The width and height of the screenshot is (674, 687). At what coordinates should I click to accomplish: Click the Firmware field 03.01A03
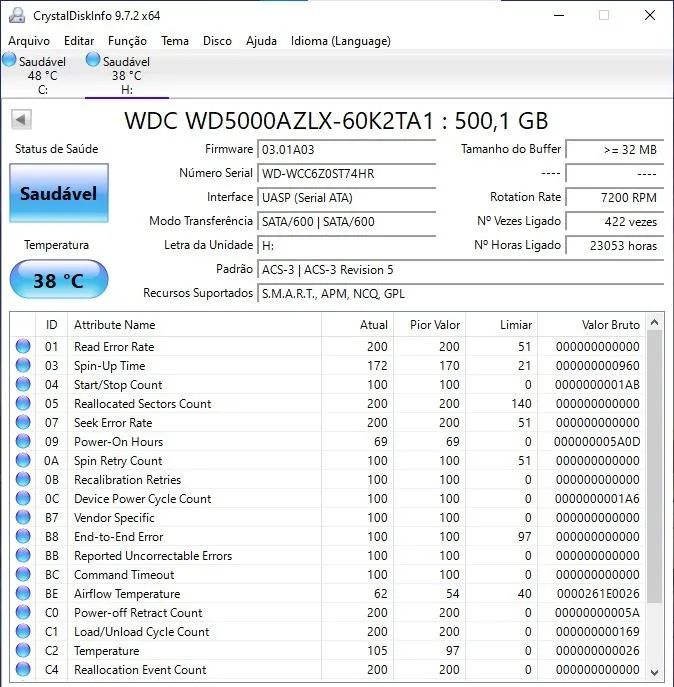347,149
